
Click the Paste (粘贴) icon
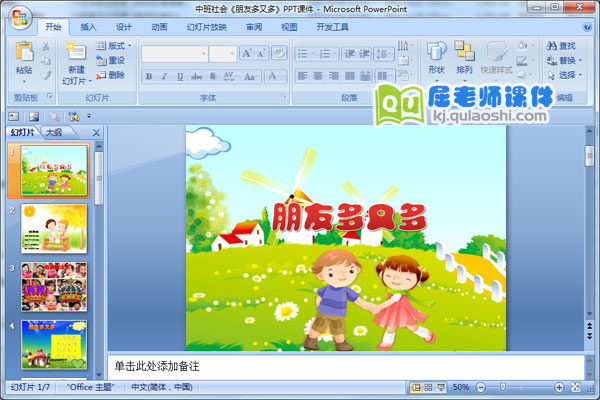tap(24, 52)
